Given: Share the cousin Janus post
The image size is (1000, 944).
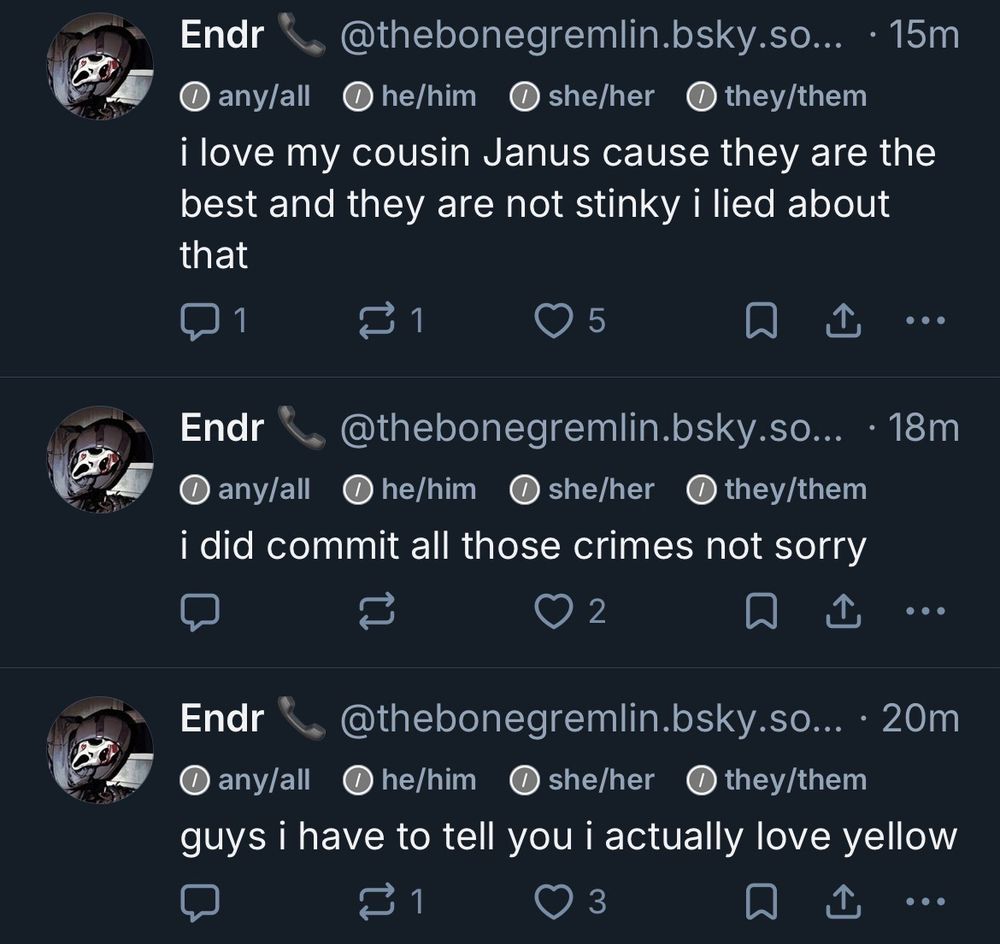Looking at the screenshot, I should coord(845,320).
